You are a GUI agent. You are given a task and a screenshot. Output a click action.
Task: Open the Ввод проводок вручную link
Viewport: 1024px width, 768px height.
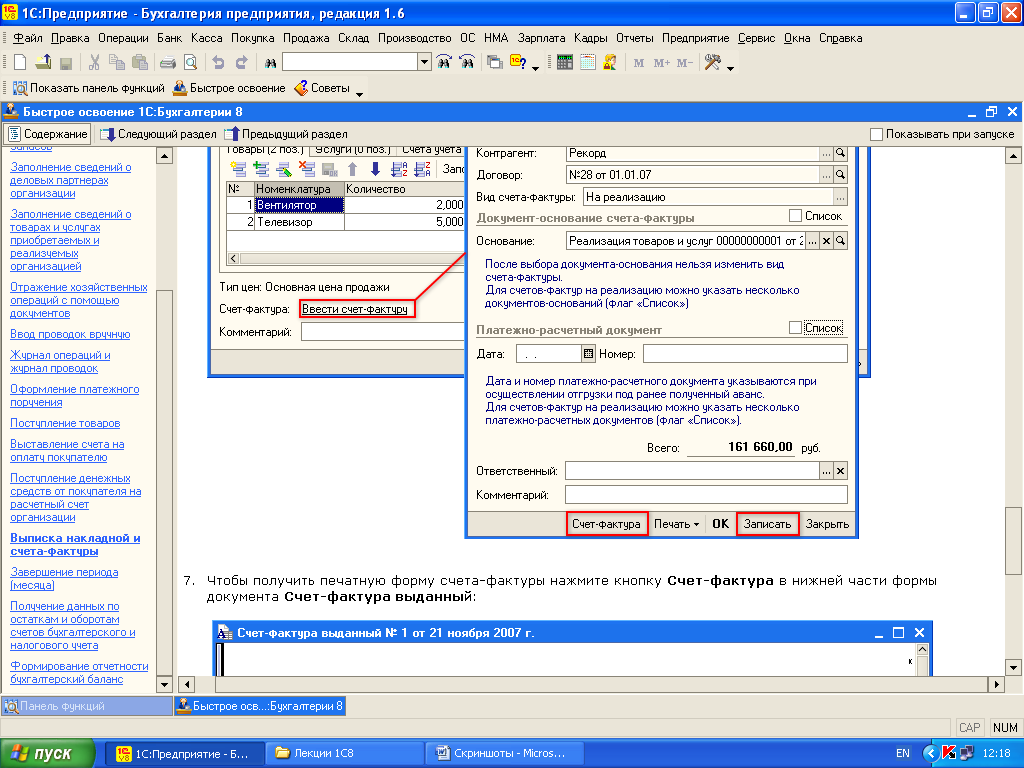(70, 334)
